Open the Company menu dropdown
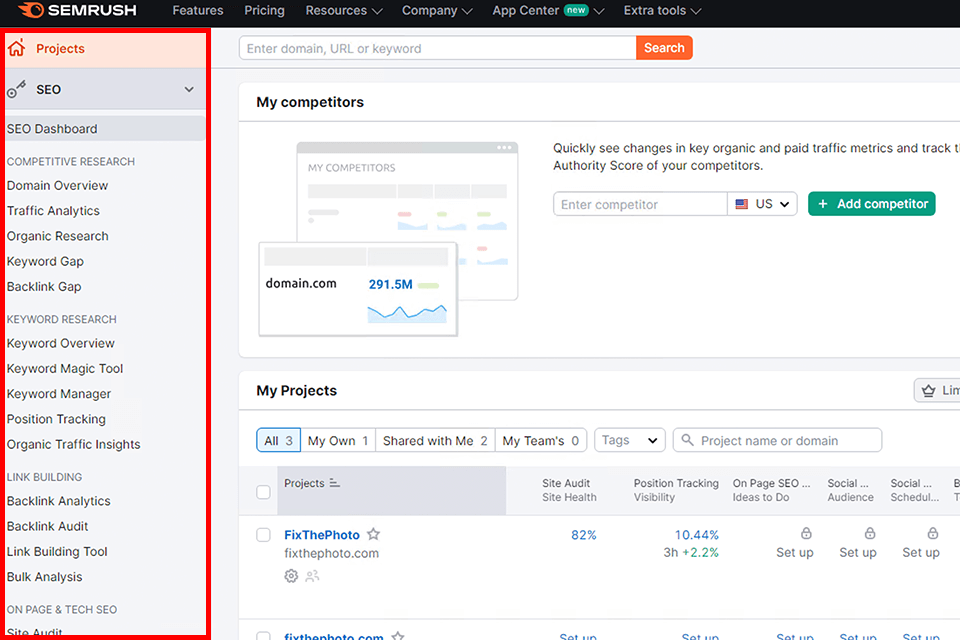The image size is (960, 640). (x=437, y=10)
